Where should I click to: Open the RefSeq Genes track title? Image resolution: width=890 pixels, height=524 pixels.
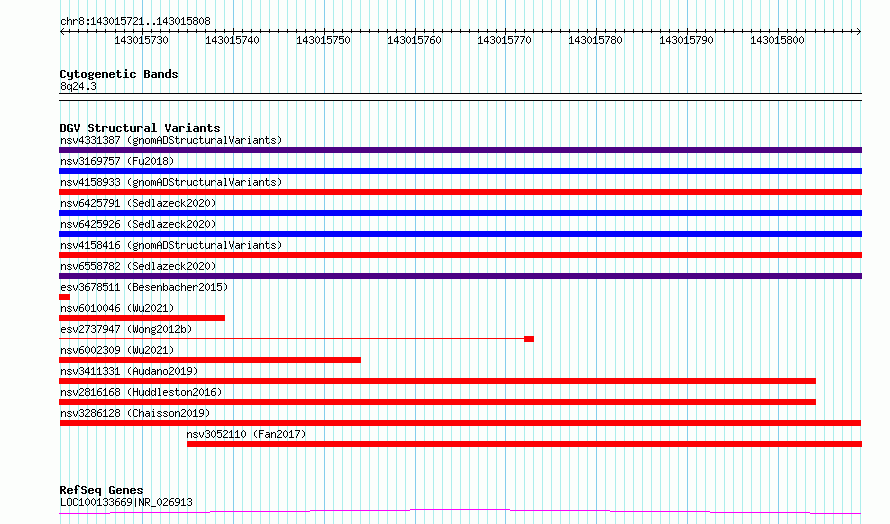(x=101, y=490)
